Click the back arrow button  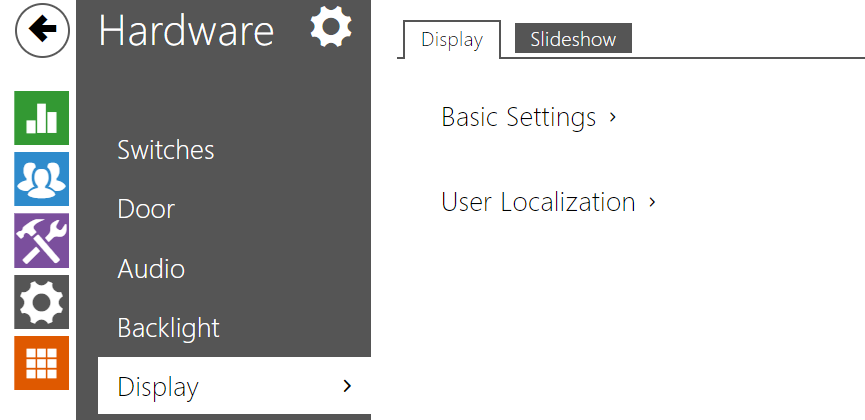tap(42, 30)
